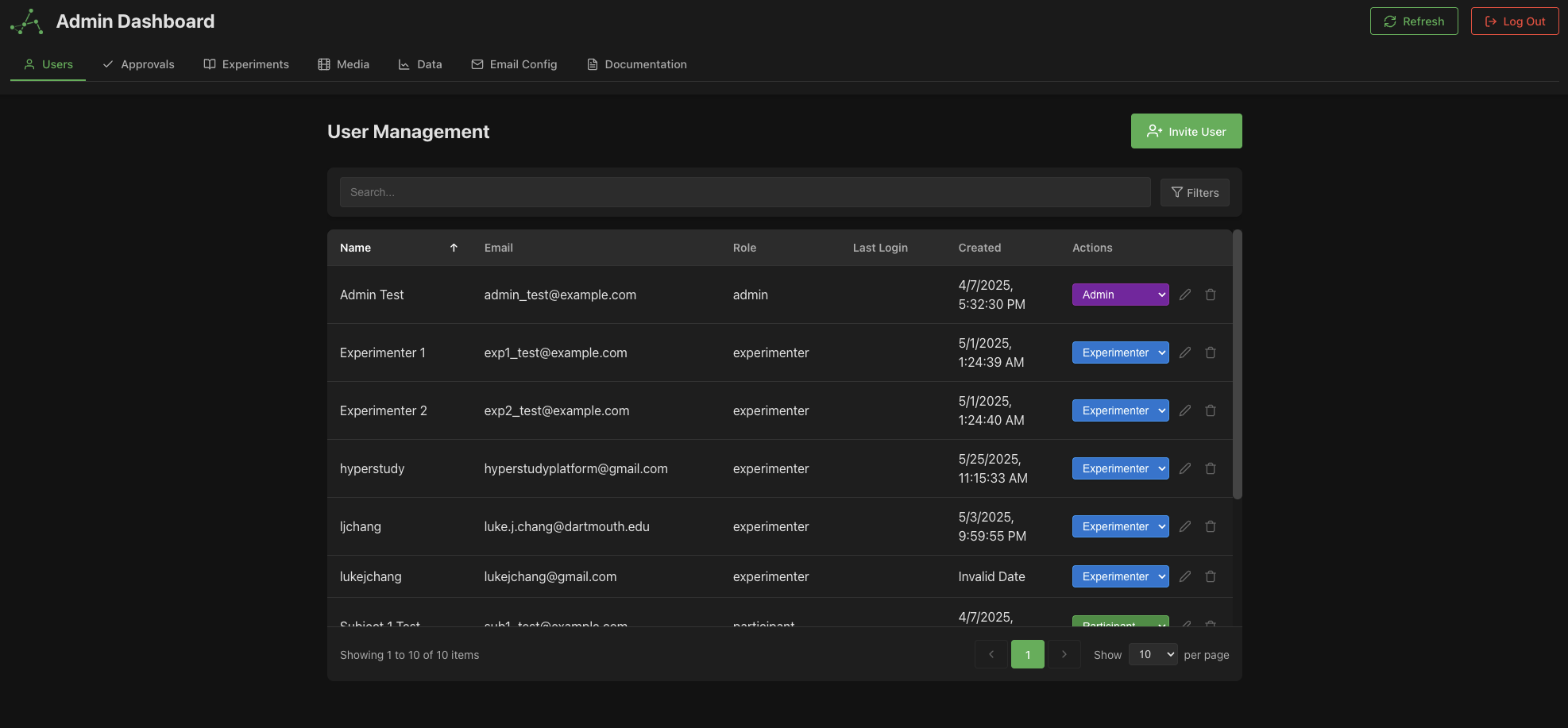Click the next page chevron icon
This screenshot has height=728, width=1568.
(x=1064, y=654)
